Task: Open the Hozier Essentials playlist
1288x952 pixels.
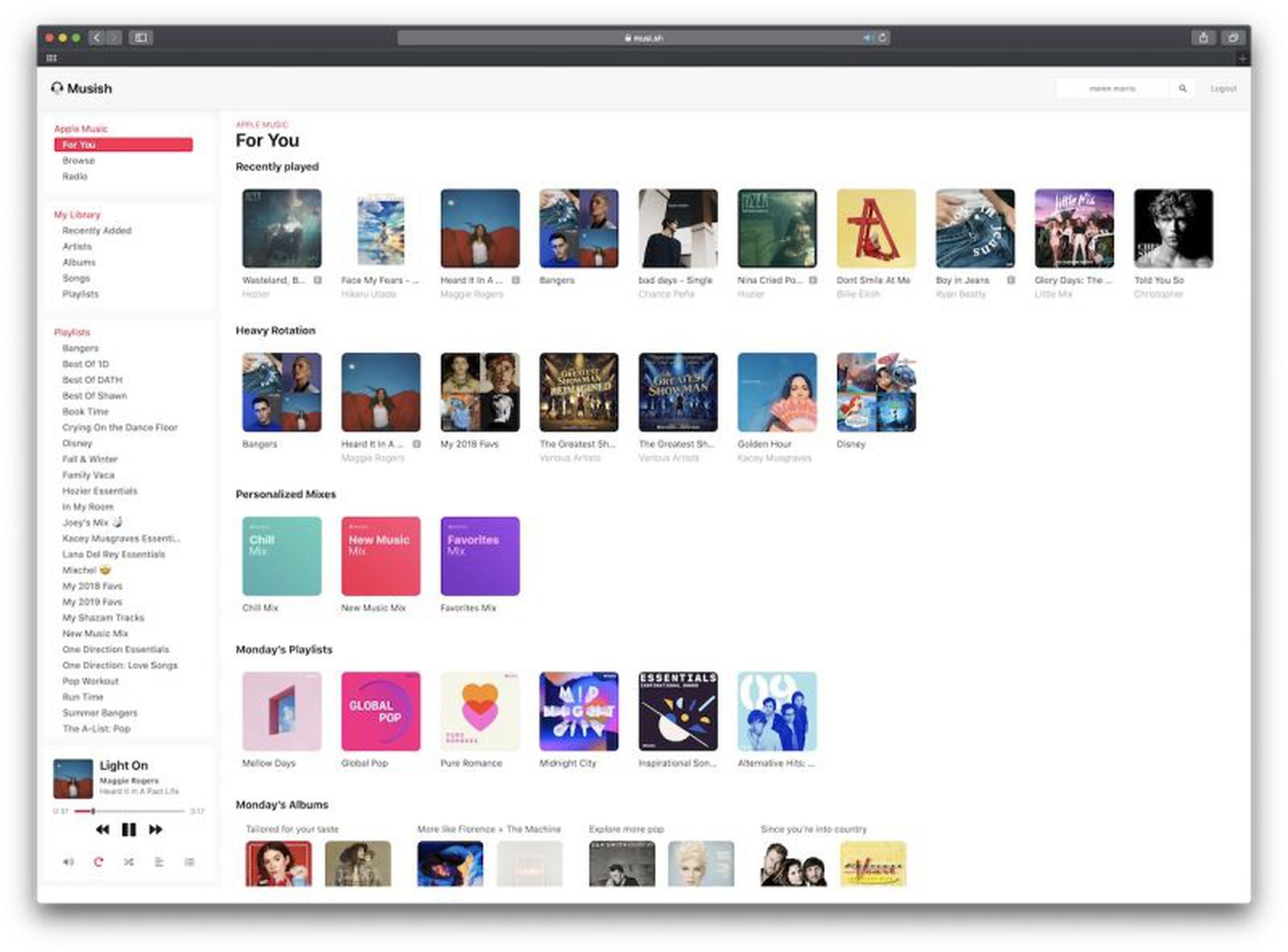Action: [x=100, y=490]
